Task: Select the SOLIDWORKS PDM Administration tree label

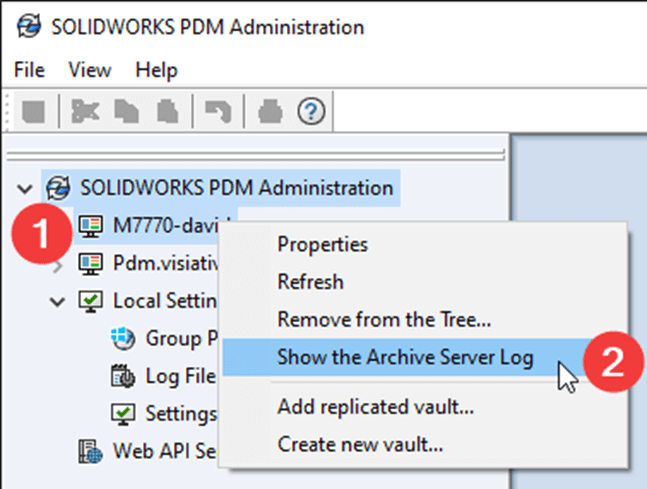Action: click(236, 188)
